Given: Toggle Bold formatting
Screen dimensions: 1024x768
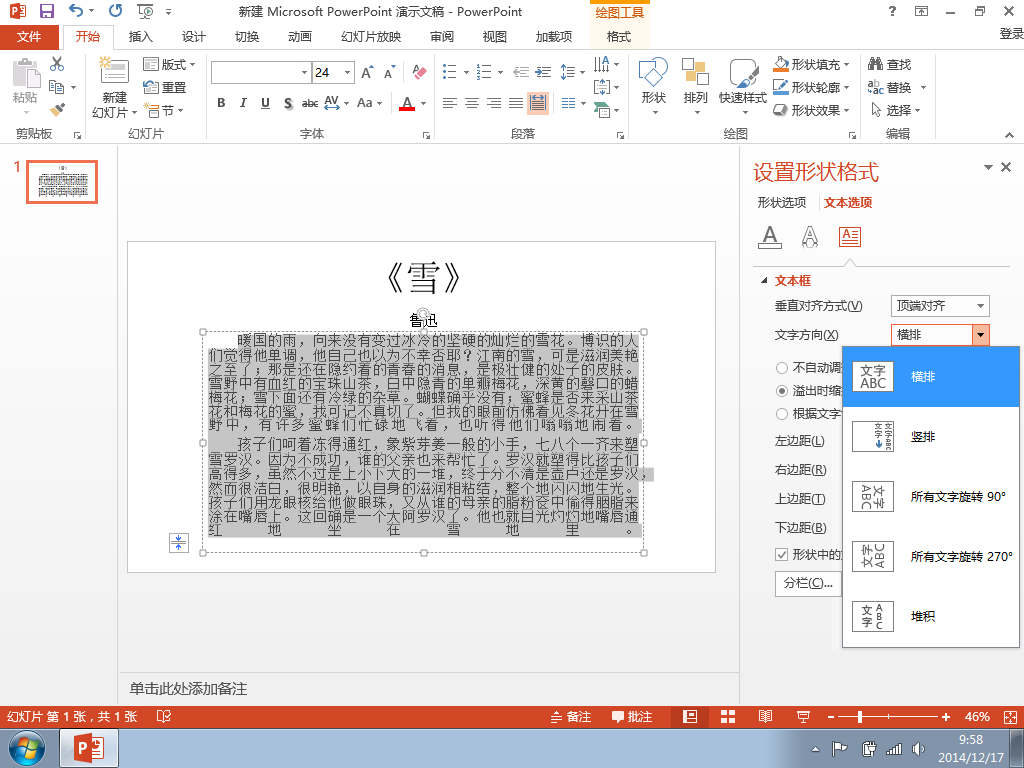Looking at the screenshot, I should click(x=221, y=103).
